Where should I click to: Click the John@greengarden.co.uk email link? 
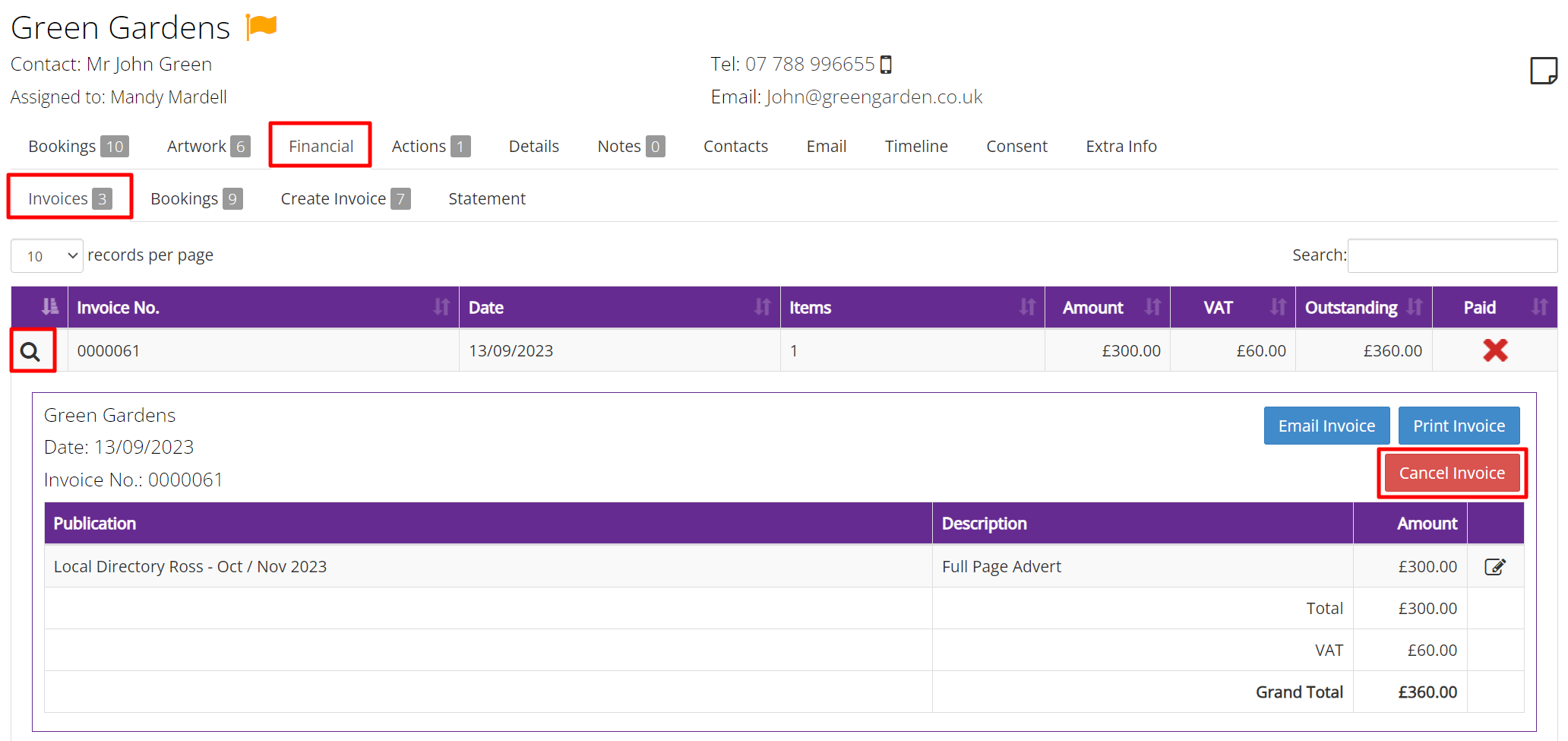click(x=874, y=97)
